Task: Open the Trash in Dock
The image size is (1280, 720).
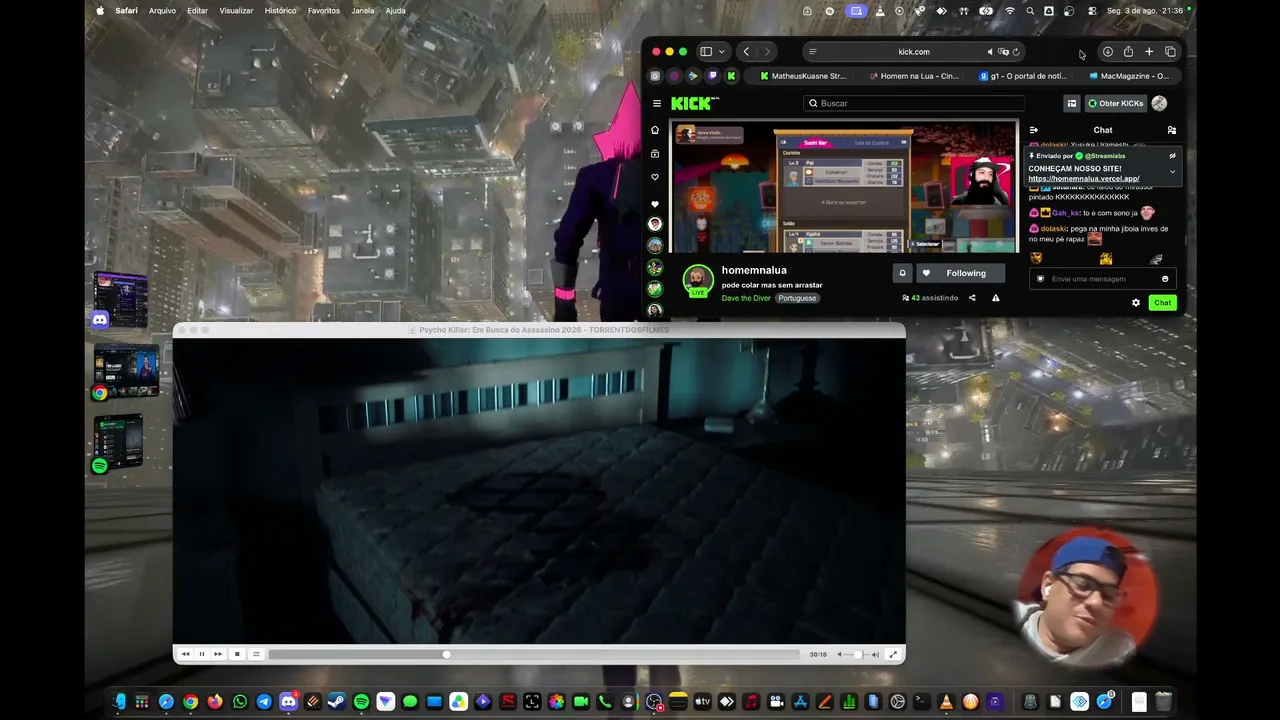Action: [x=1164, y=702]
